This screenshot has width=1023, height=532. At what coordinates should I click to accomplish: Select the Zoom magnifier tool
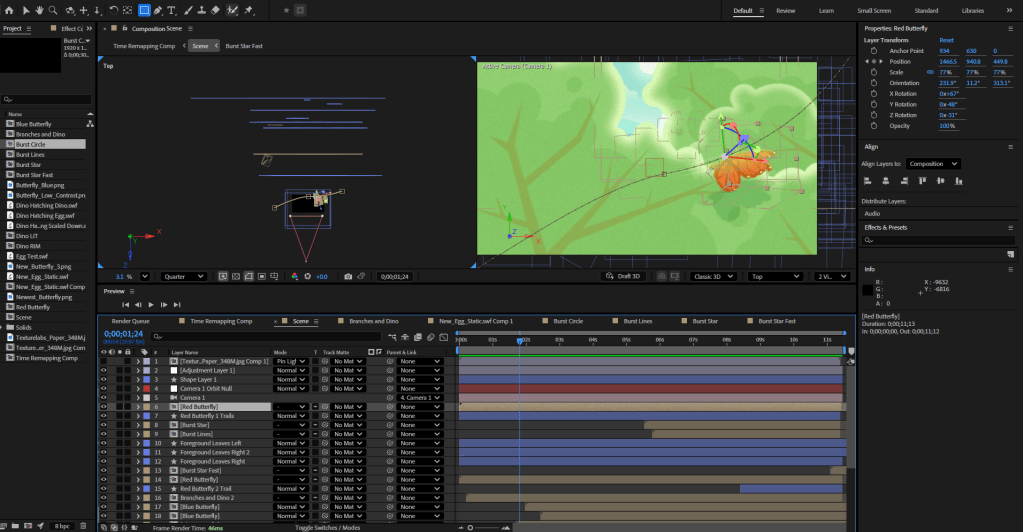pos(52,10)
